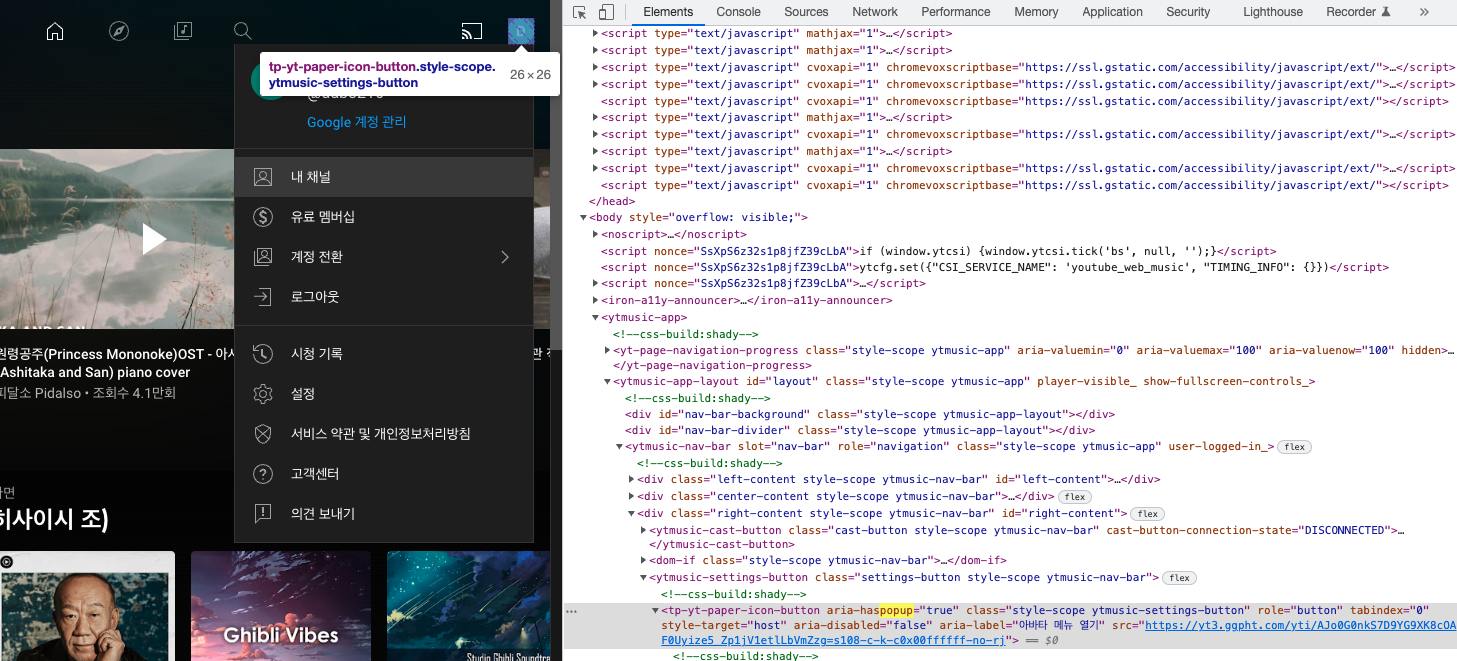Click the DevTools inspect element icon
This screenshot has width=1457, height=661.
point(580,12)
